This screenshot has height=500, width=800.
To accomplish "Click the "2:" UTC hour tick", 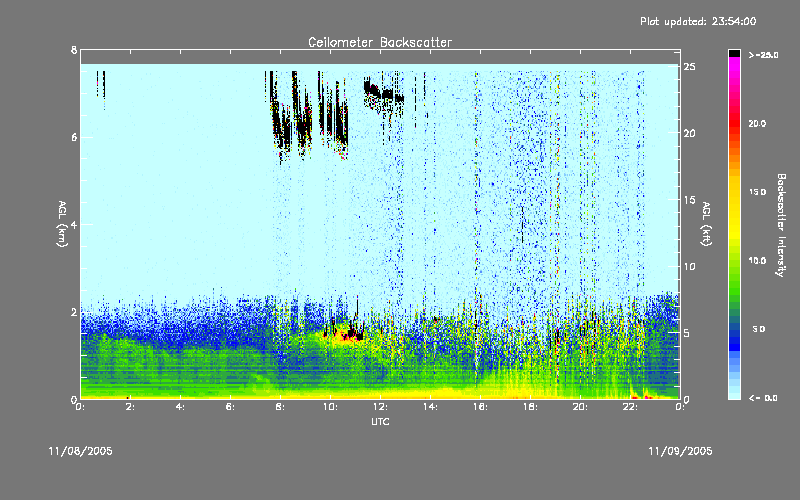I will pyautogui.click(x=130, y=407).
